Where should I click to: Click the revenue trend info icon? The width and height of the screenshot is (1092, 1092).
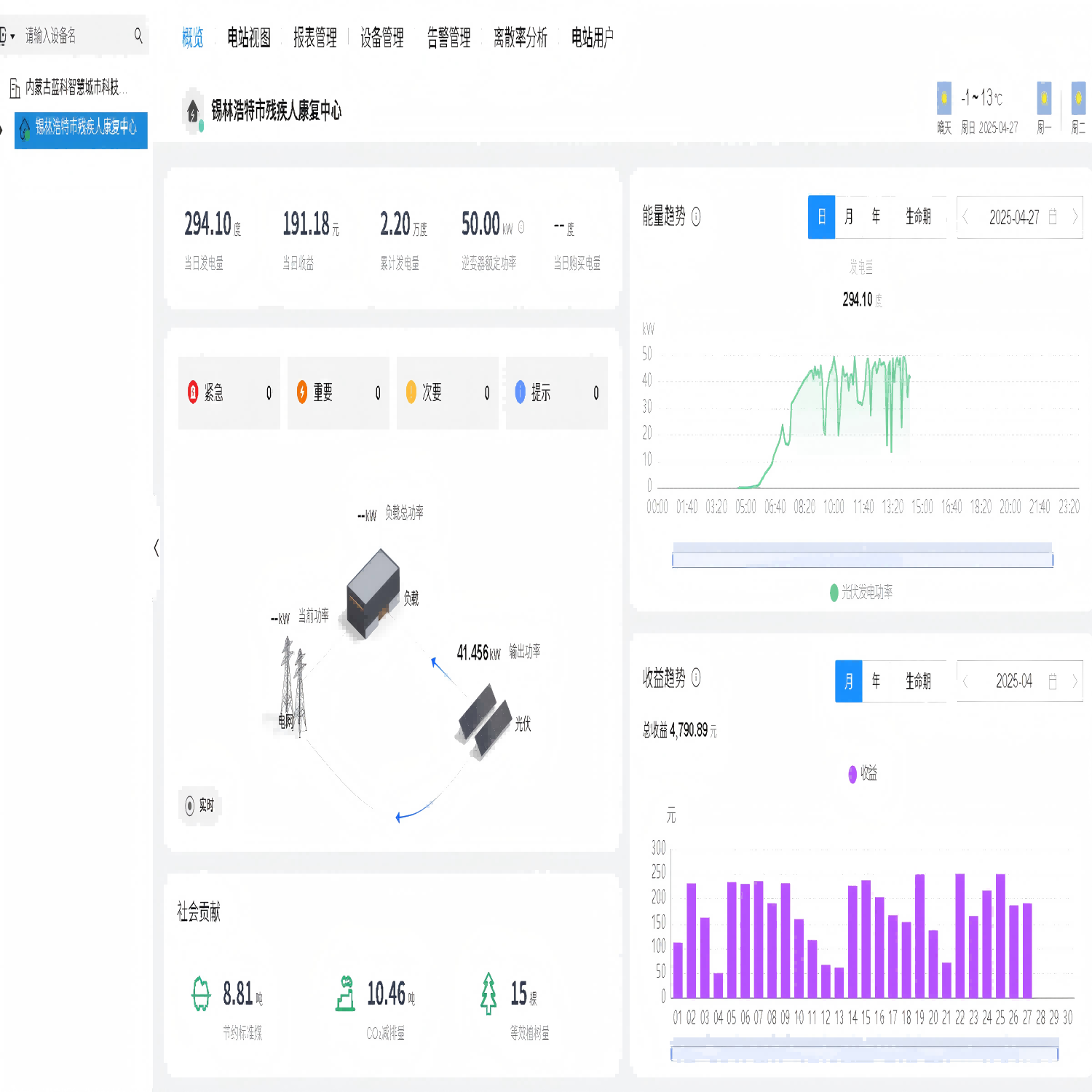(x=696, y=678)
